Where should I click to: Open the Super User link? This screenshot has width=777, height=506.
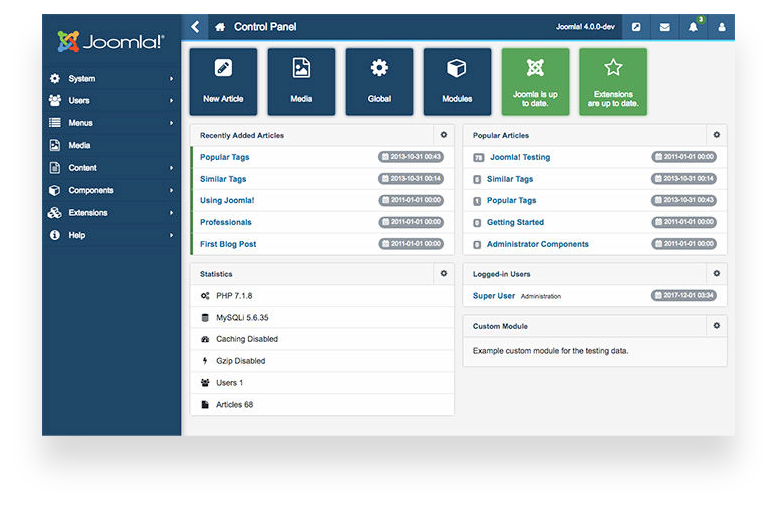click(494, 295)
